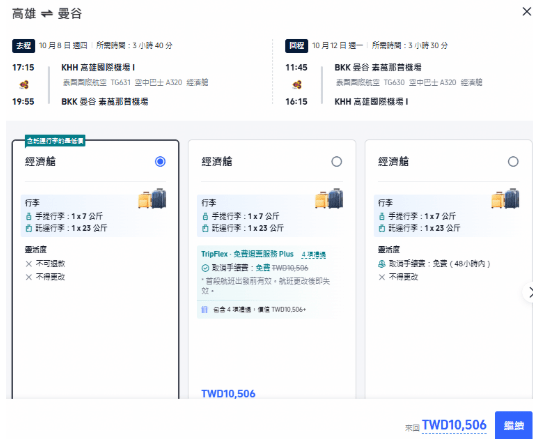Open the TripFlex 4 benefits link
533x439 pixels.
click(313, 254)
